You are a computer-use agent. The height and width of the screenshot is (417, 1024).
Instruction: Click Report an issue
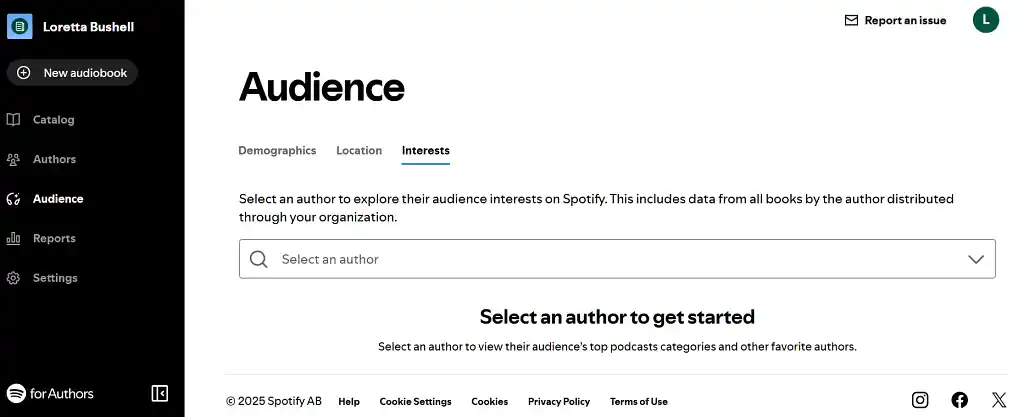[895, 20]
